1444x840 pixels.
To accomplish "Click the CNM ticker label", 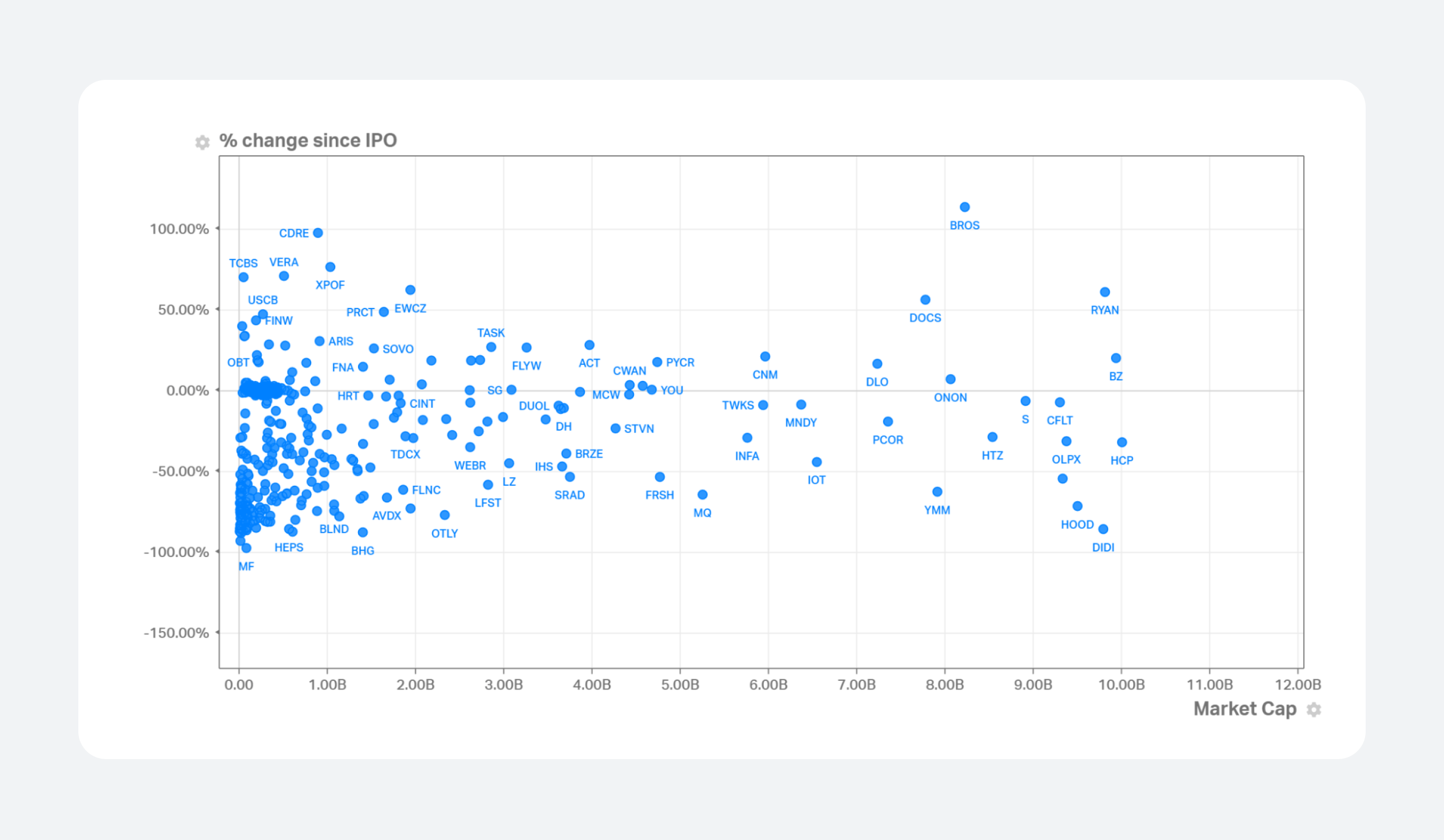I will [x=765, y=375].
